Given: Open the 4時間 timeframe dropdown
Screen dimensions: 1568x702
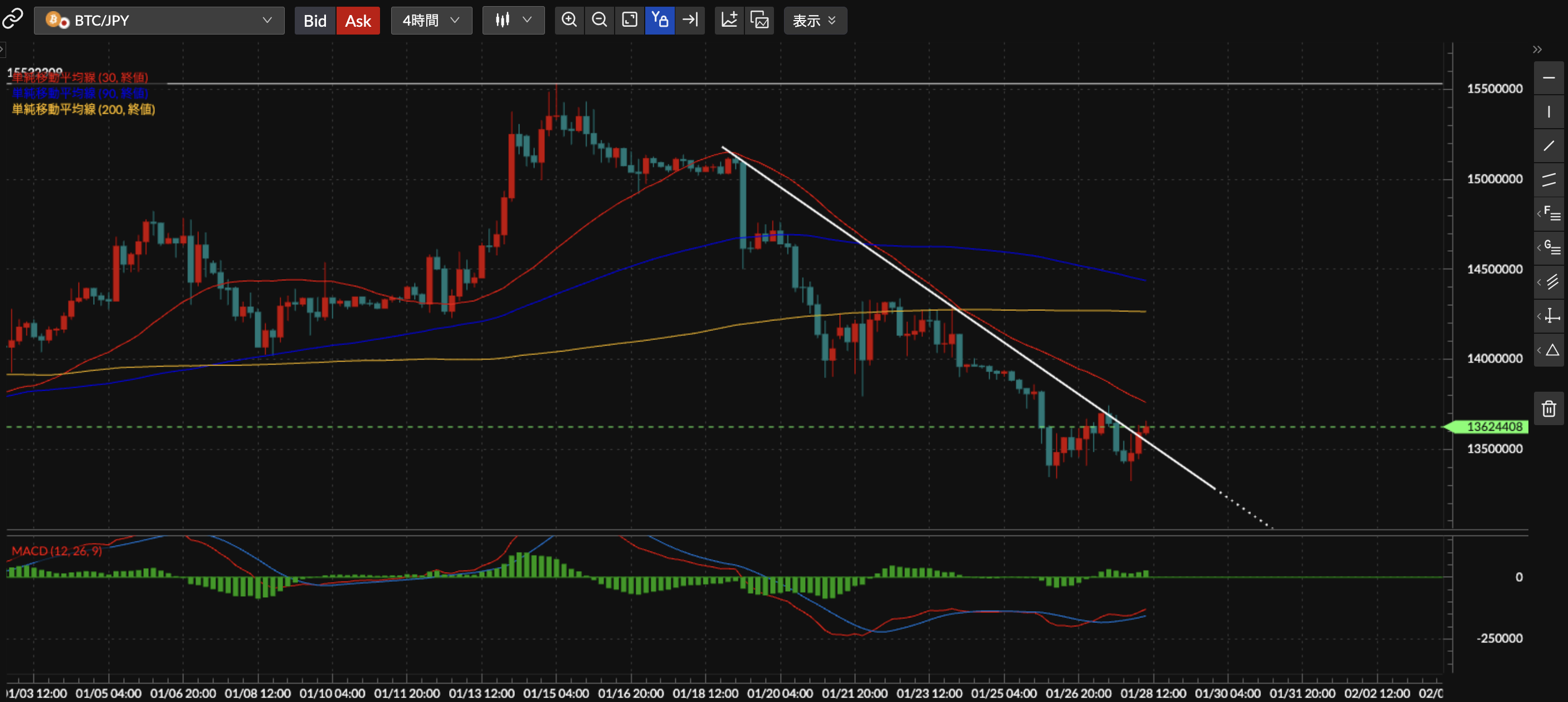Looking at the screenshot, I should [x=431, y=21].
